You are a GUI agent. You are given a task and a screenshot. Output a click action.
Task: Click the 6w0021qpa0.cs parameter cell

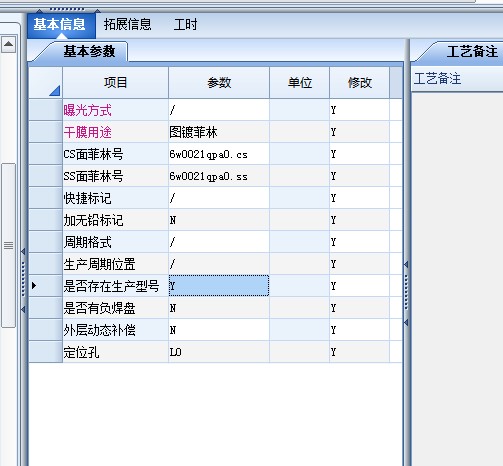[x=219, y=154]
